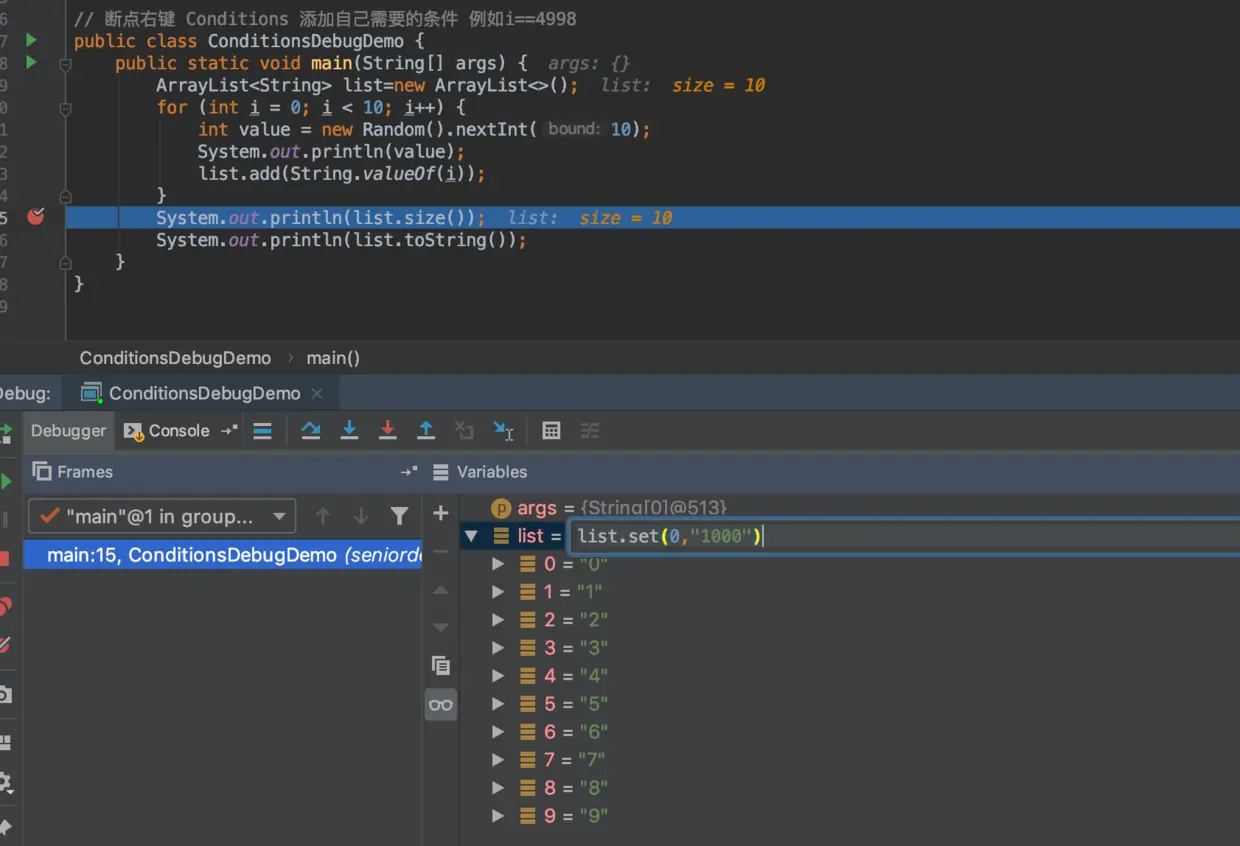
Task: Click inline hint "size = 10" on ArrayList line
Action: tap(718, 86)
